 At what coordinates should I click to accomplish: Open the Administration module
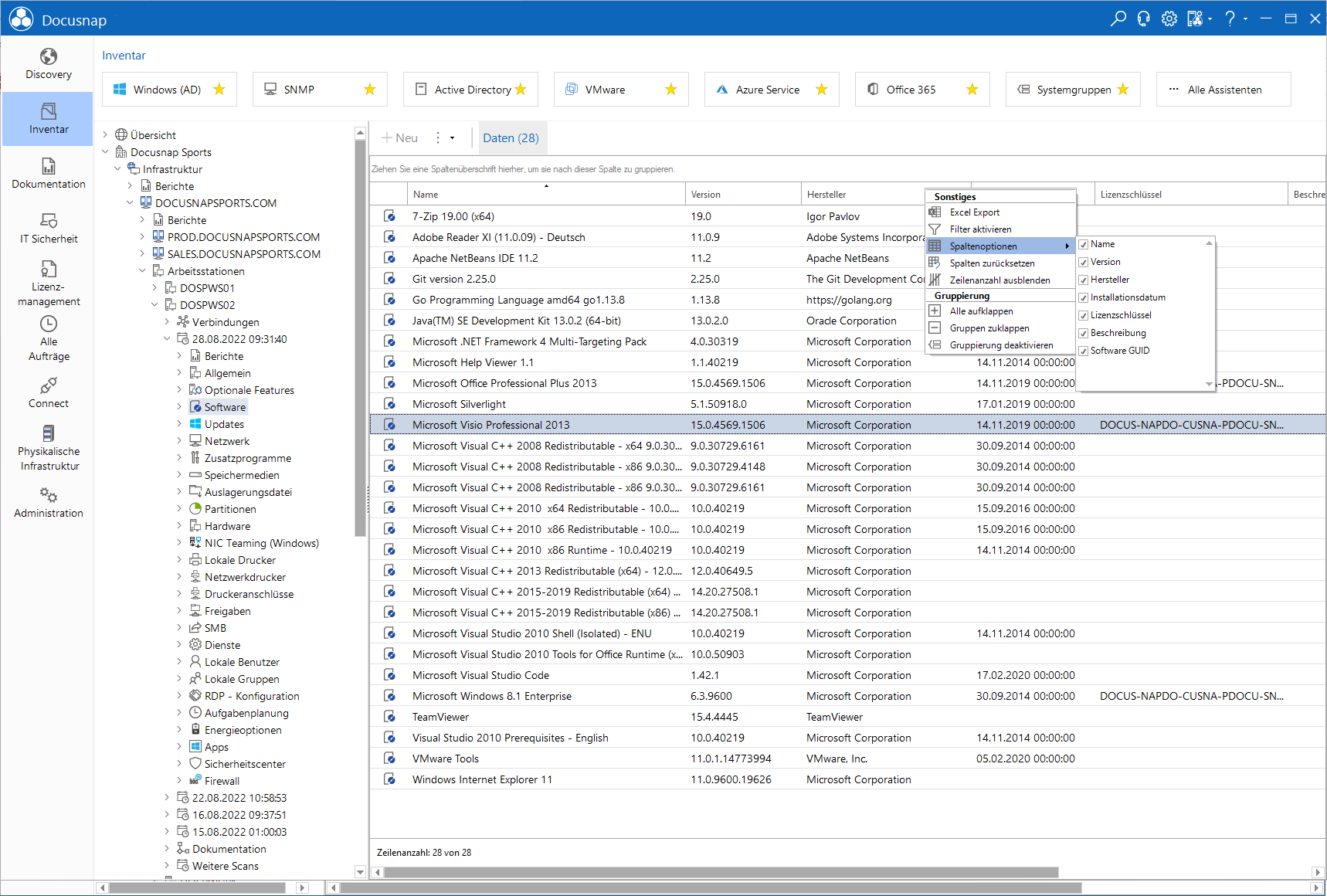pyautogui.click(x=48, y=503)
